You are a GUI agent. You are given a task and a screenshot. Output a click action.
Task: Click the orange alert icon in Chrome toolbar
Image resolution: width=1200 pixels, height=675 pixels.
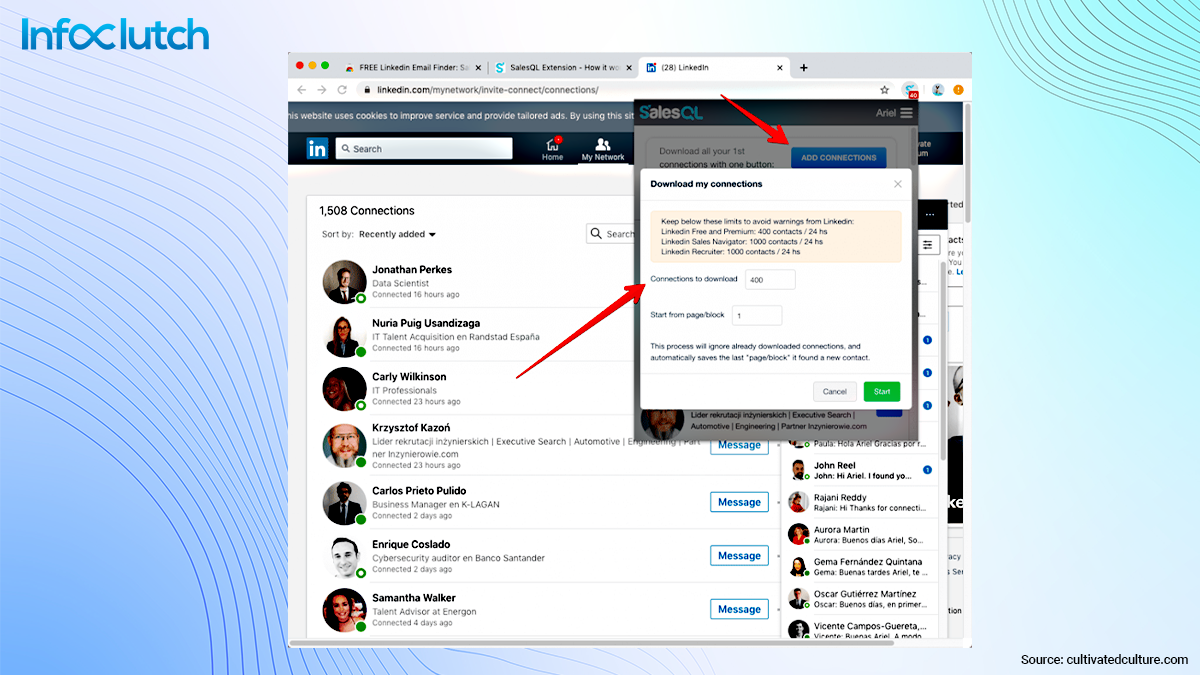tap(958, 89)
